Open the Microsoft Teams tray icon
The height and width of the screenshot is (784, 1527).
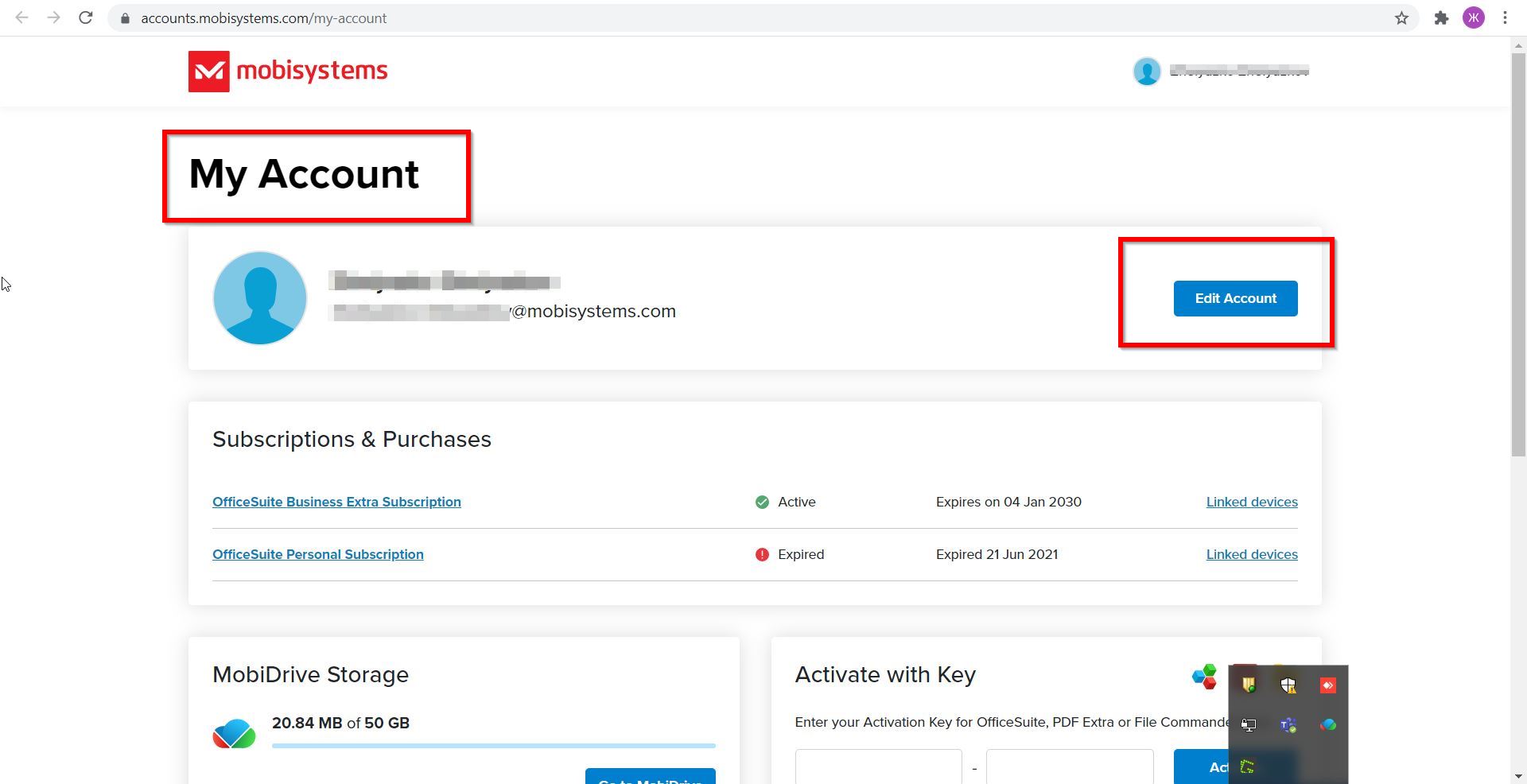pyautogui.click(x=1288, y=724)
